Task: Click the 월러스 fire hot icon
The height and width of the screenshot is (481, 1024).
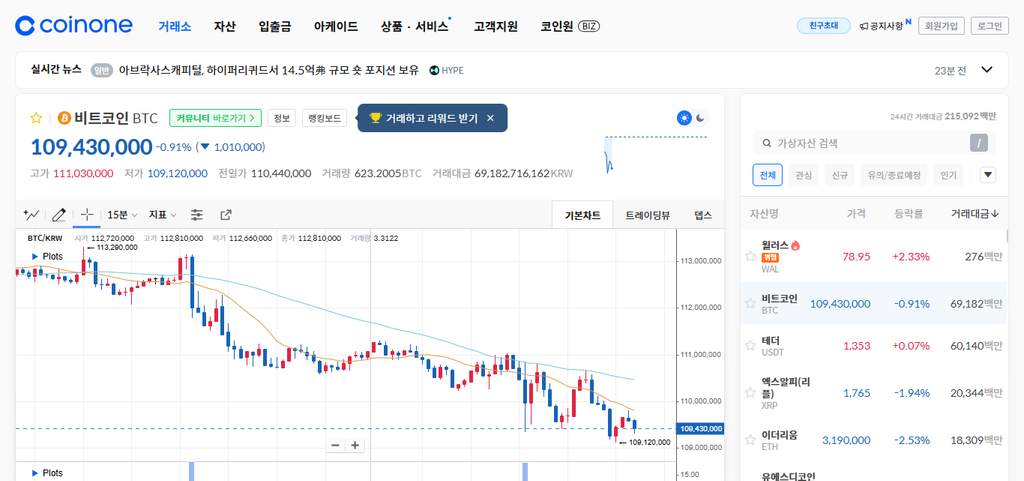Action: click(795, 246)
